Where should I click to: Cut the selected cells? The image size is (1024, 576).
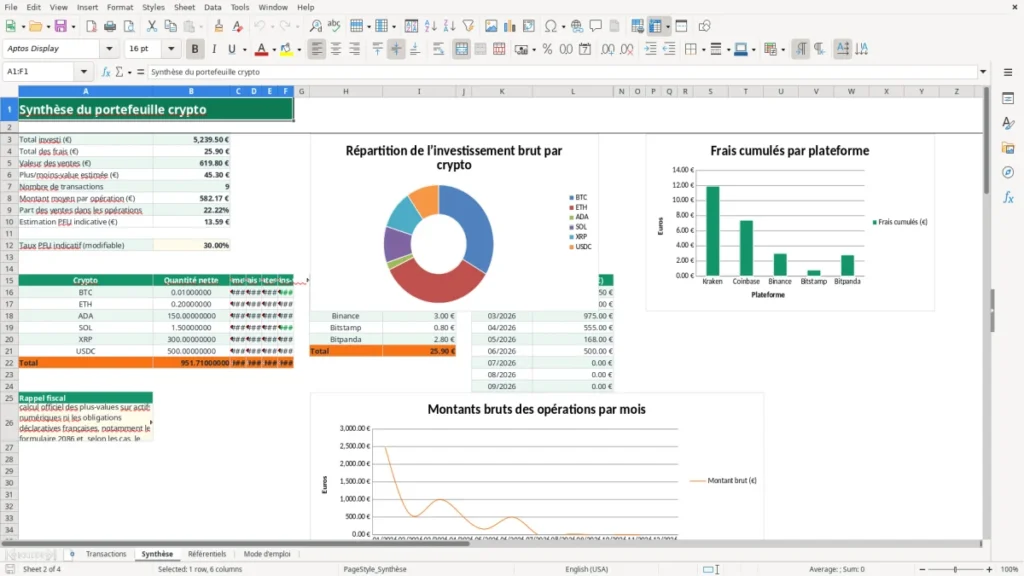(152, 26)
